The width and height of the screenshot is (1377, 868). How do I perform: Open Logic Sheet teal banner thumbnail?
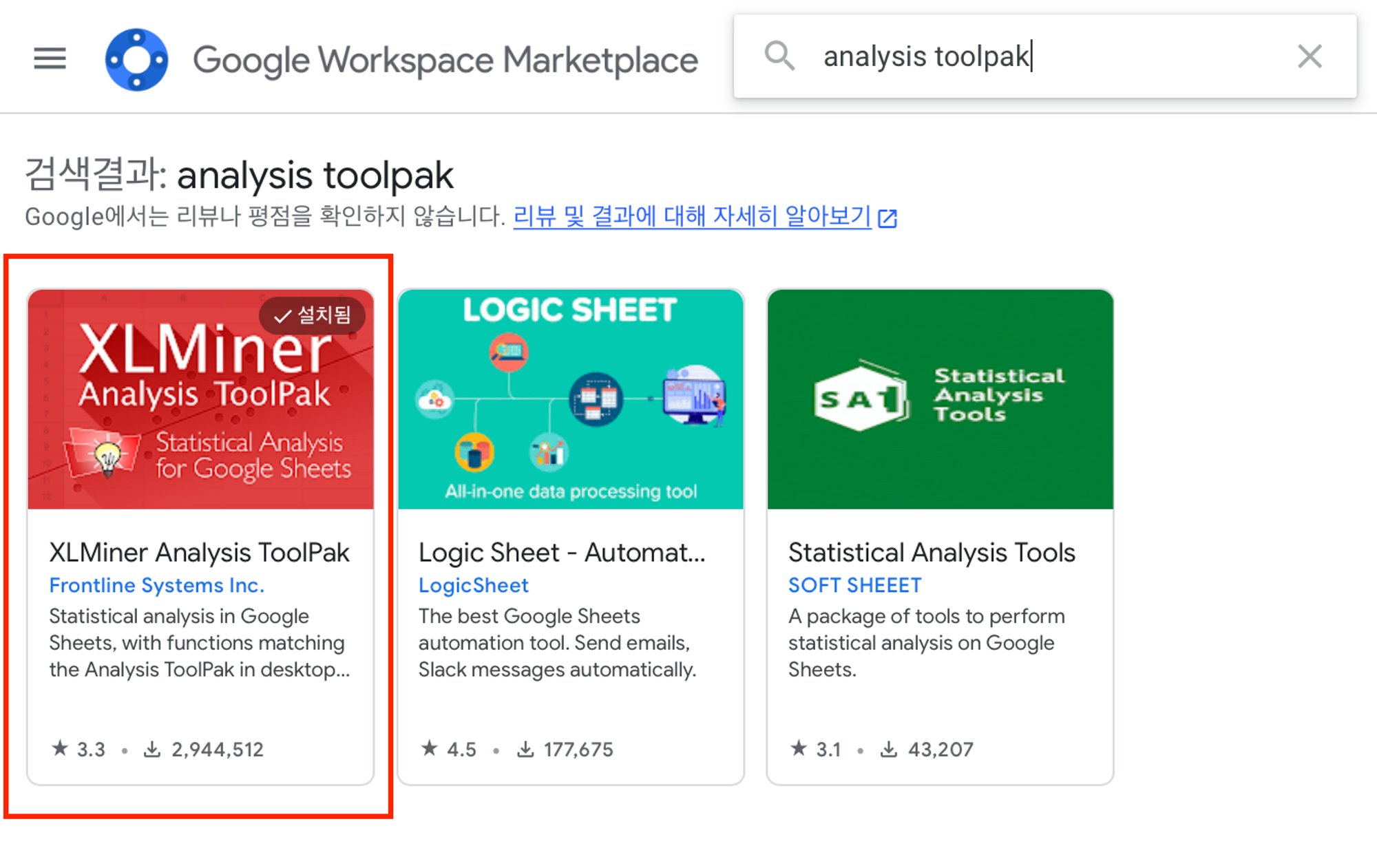coord(571,399)
